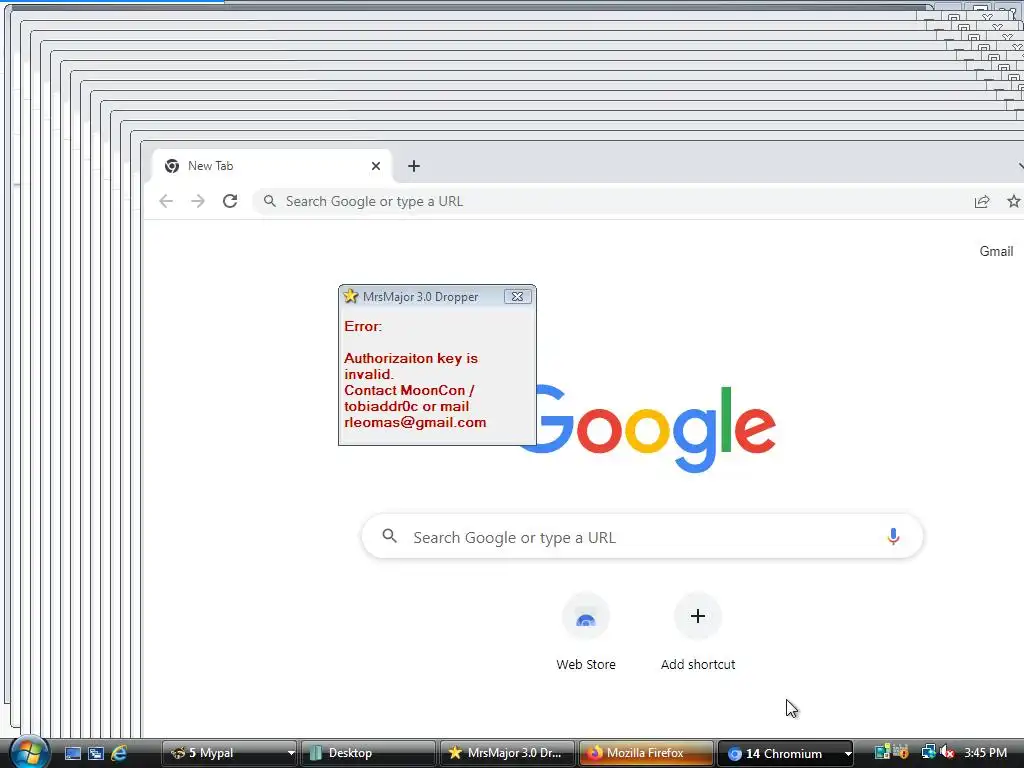Open the tab search chevron at window edge
Image resolution: width=1024 pixels, height=768 pixels.
pos(1020,166)
